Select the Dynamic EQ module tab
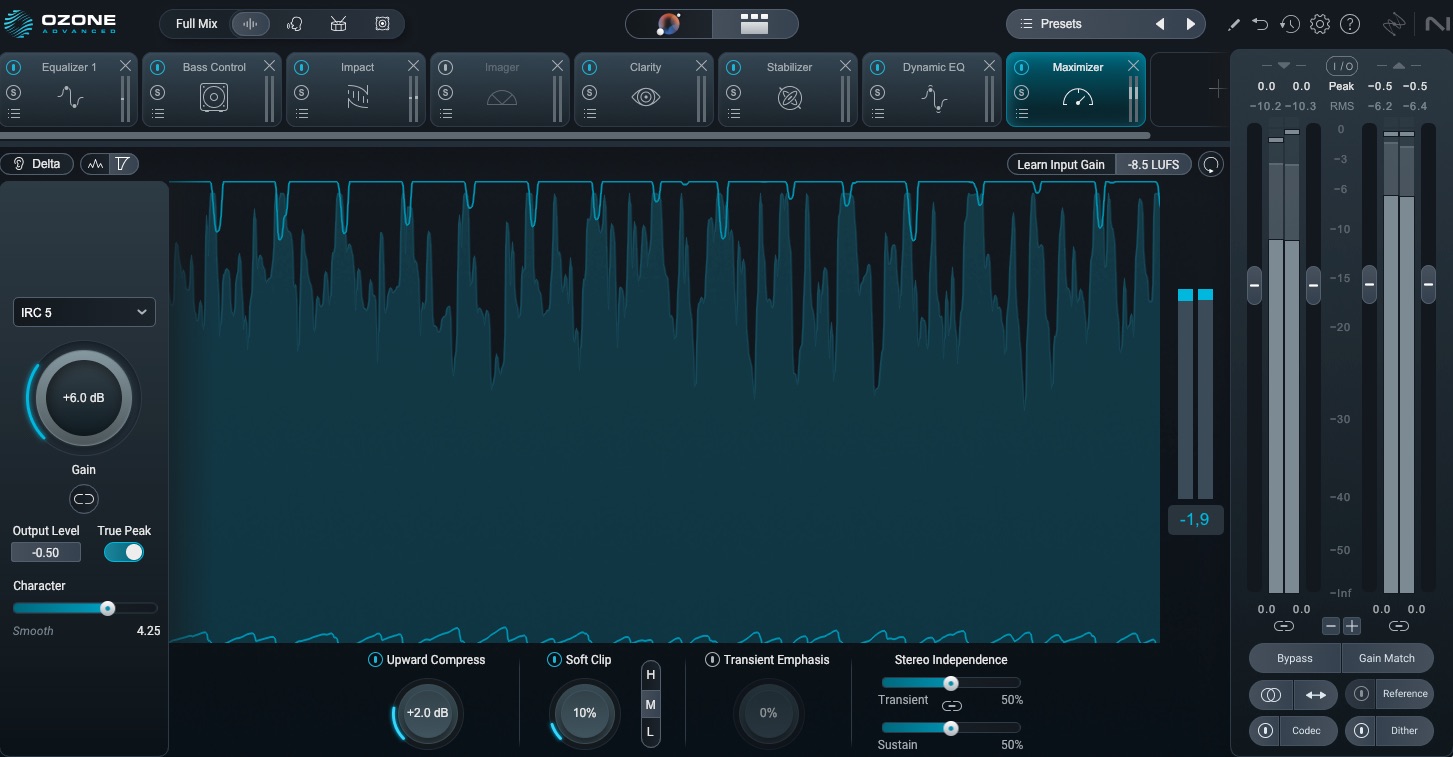 933,89
